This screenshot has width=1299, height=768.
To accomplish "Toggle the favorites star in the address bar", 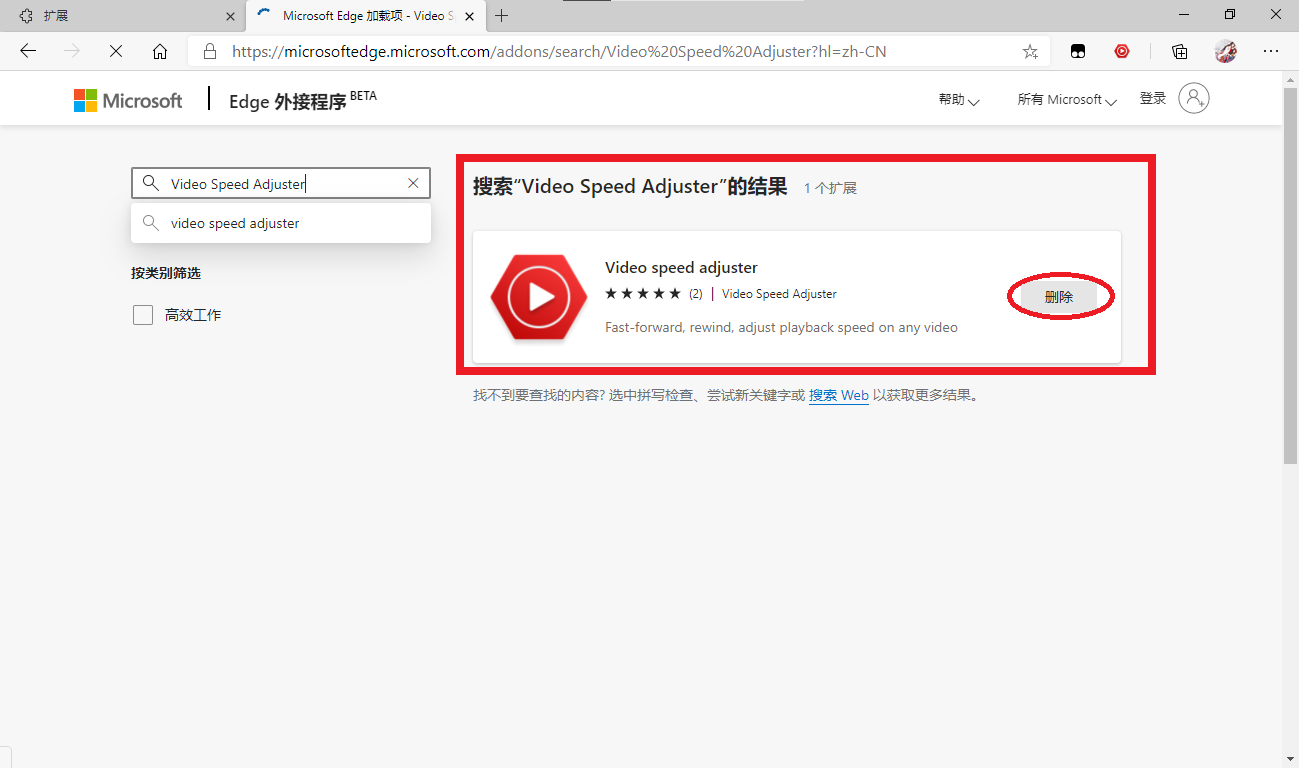I will click(x=1030, y=51).
